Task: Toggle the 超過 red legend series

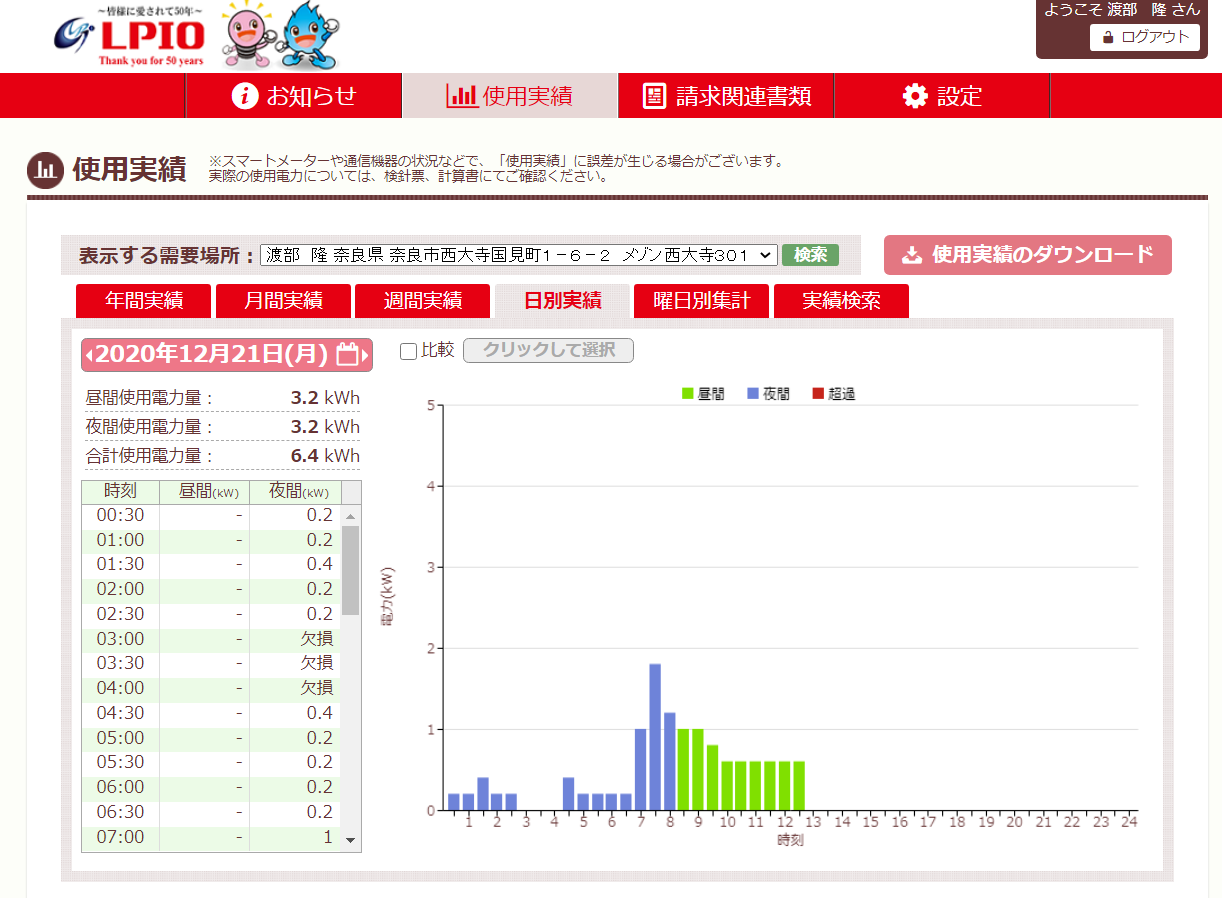Action: click(833, 394)
